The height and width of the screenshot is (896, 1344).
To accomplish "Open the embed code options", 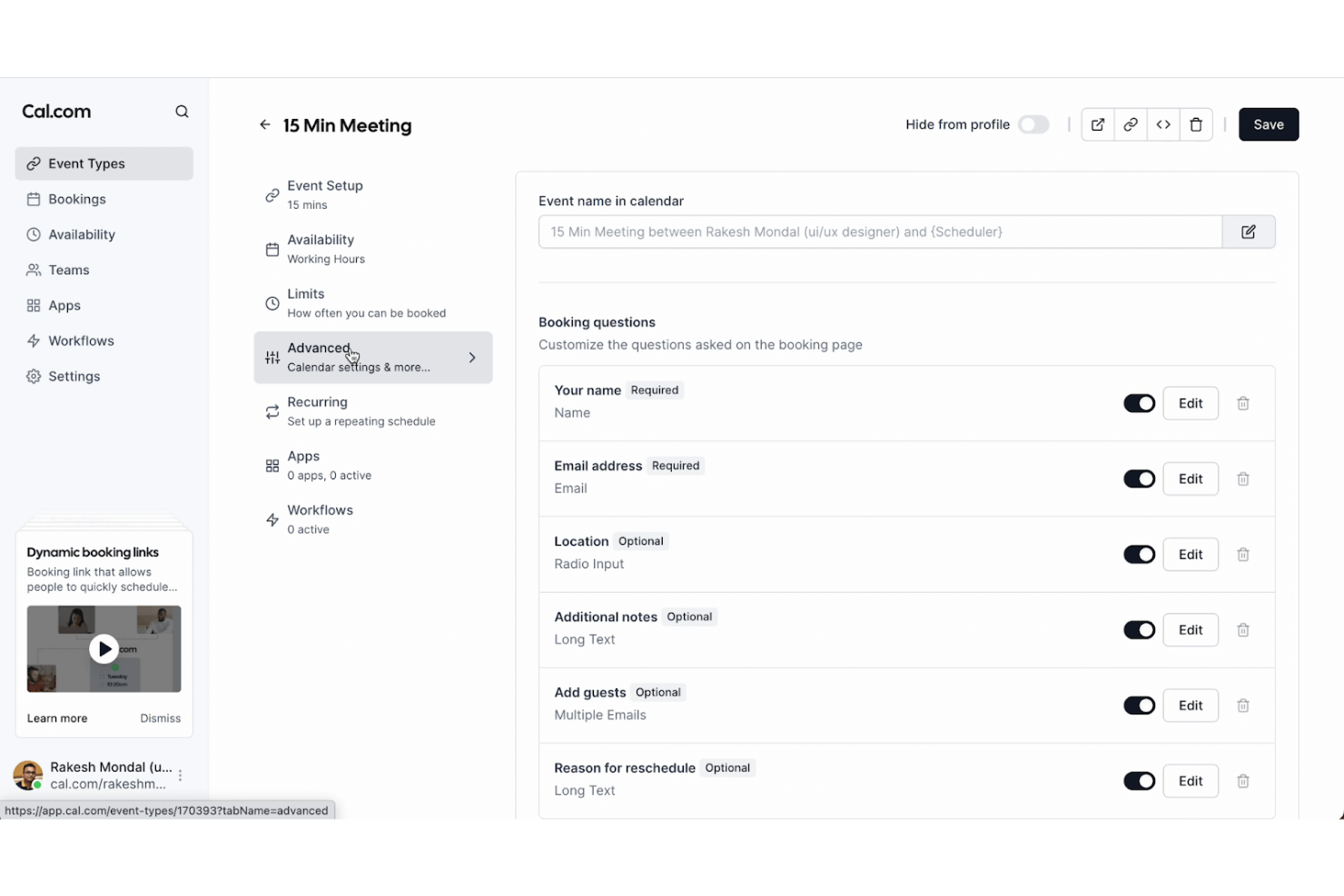I will tap(1163, 124).
